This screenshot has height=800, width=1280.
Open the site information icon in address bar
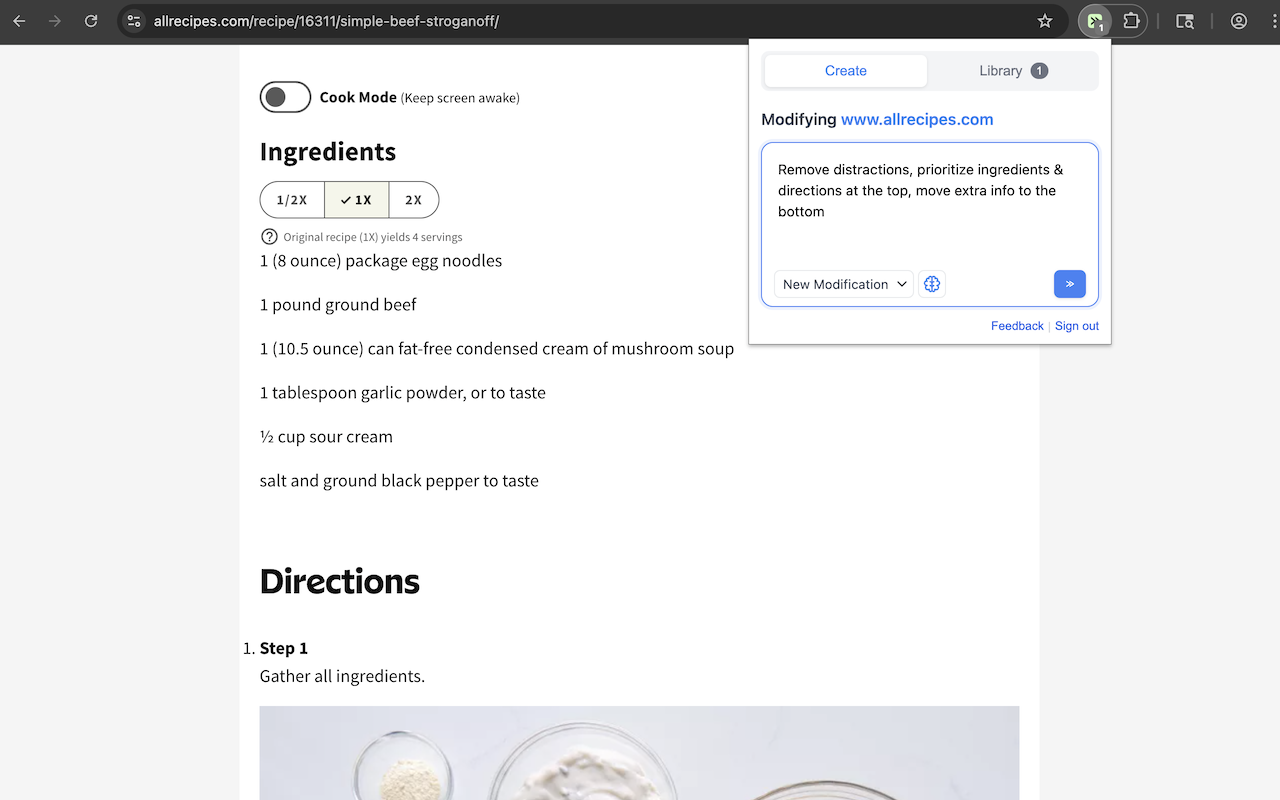(x=135, y=21)
